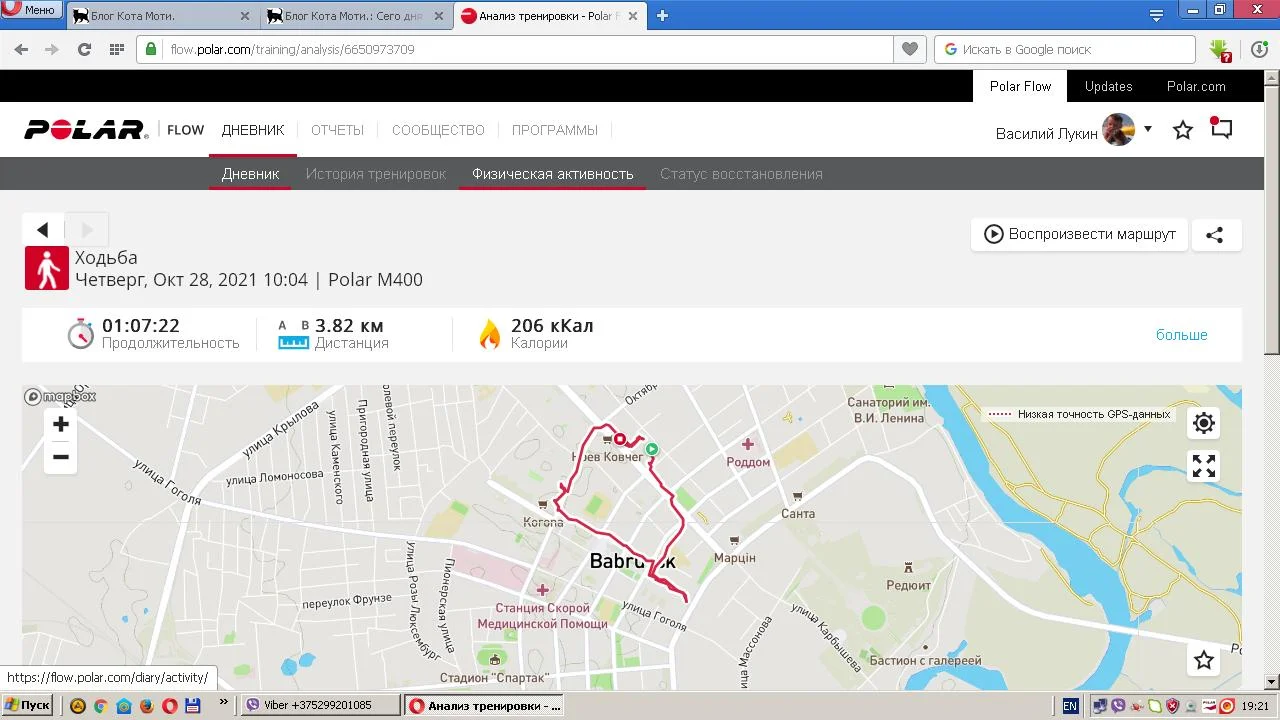
Task: Go forward with browser forward arrow
Action: 52,49
